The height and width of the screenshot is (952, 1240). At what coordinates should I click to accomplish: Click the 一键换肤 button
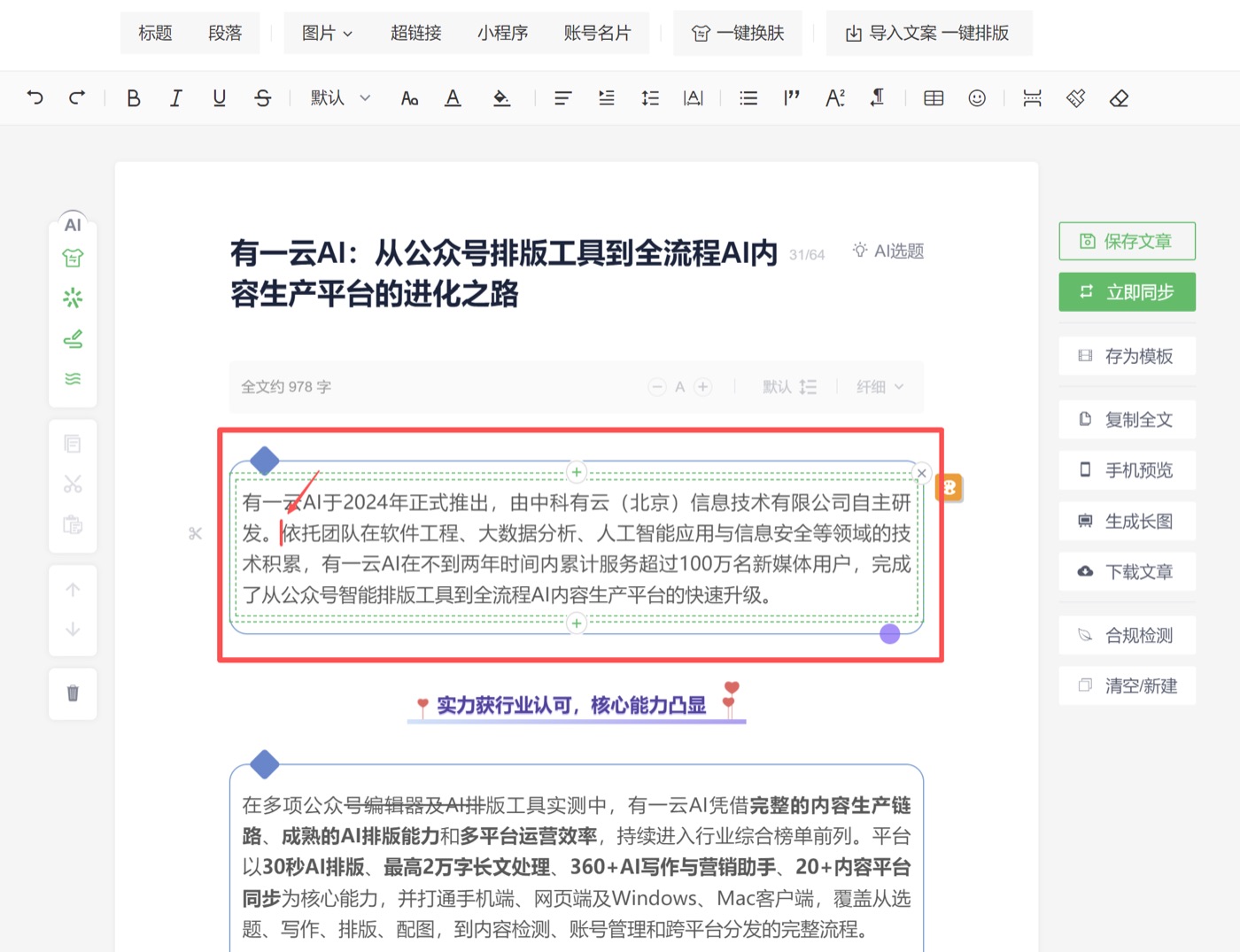point(738,33)
